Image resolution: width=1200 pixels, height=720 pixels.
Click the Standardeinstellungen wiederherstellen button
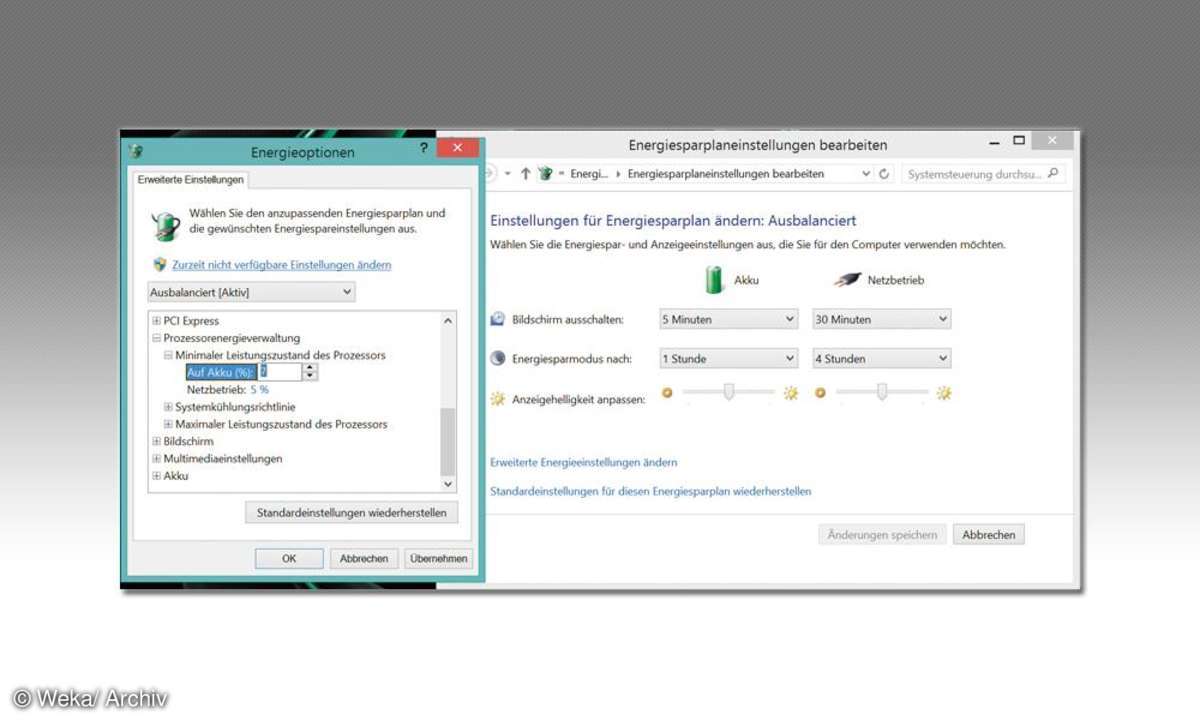[351, 512]
